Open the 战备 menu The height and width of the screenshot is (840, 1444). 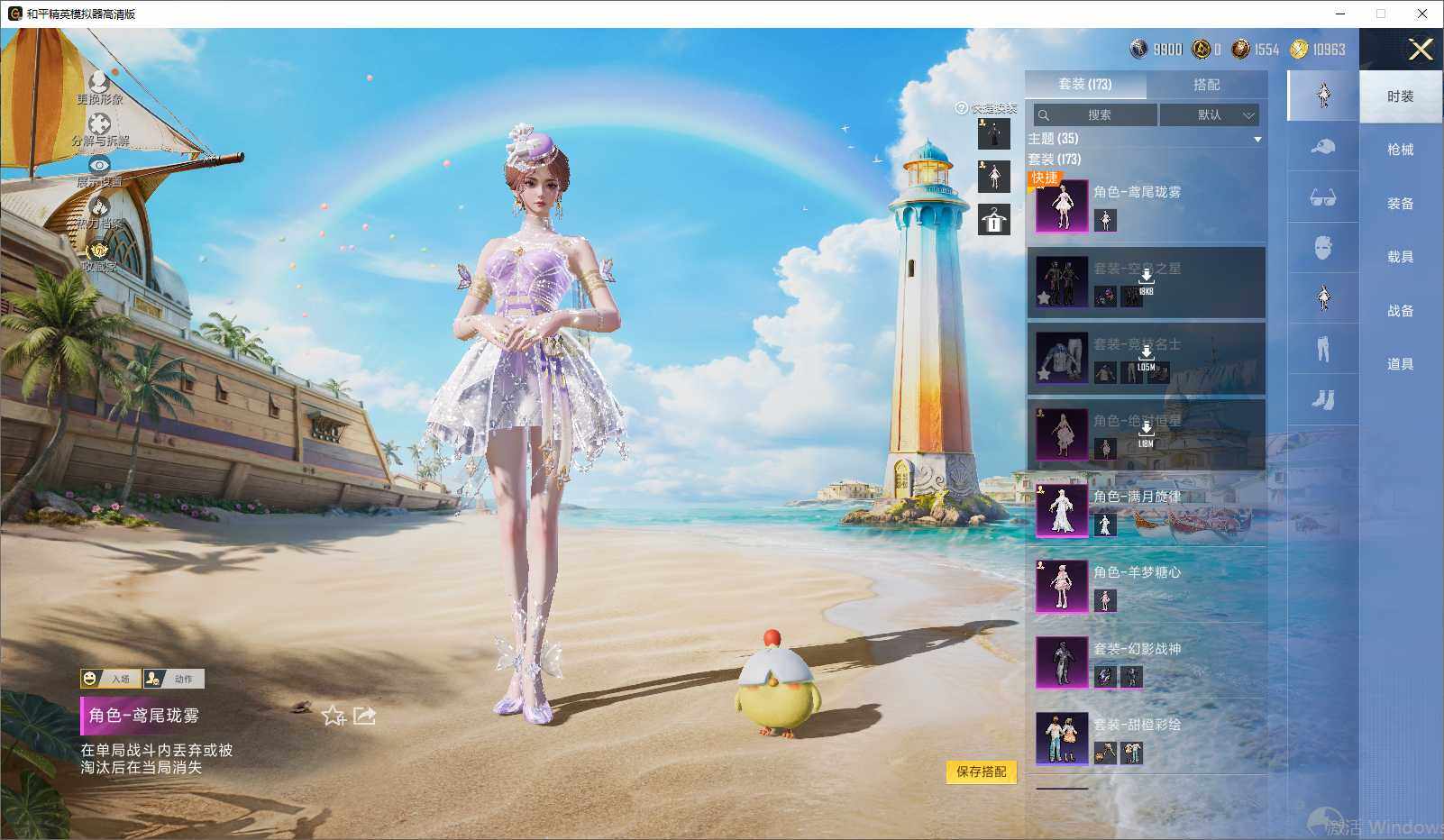pos(1401,311)
